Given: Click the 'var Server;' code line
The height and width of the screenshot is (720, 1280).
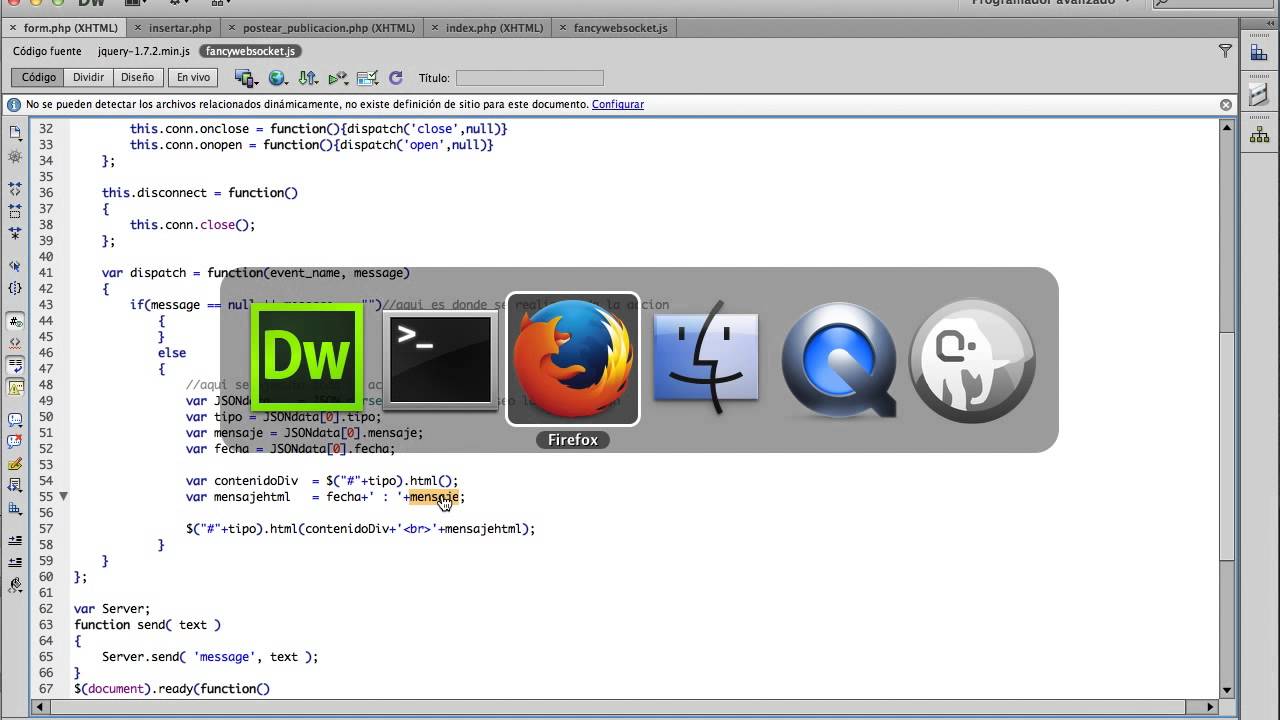Looking at the screenshot, I should coord(112,609).
